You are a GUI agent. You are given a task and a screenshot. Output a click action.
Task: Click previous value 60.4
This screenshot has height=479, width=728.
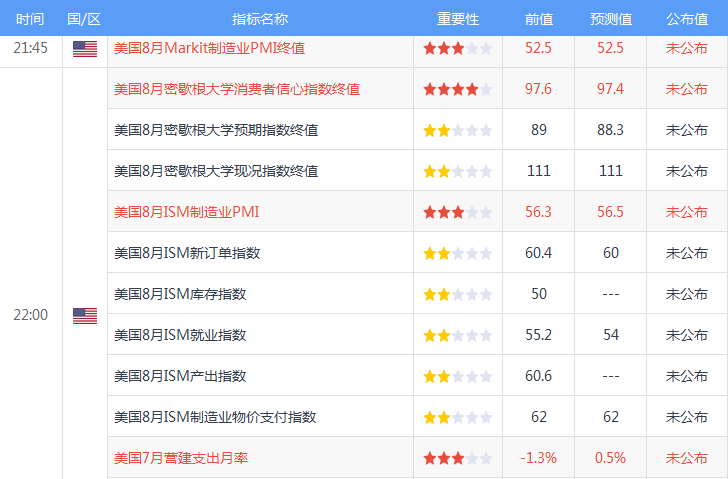point(539,253)
